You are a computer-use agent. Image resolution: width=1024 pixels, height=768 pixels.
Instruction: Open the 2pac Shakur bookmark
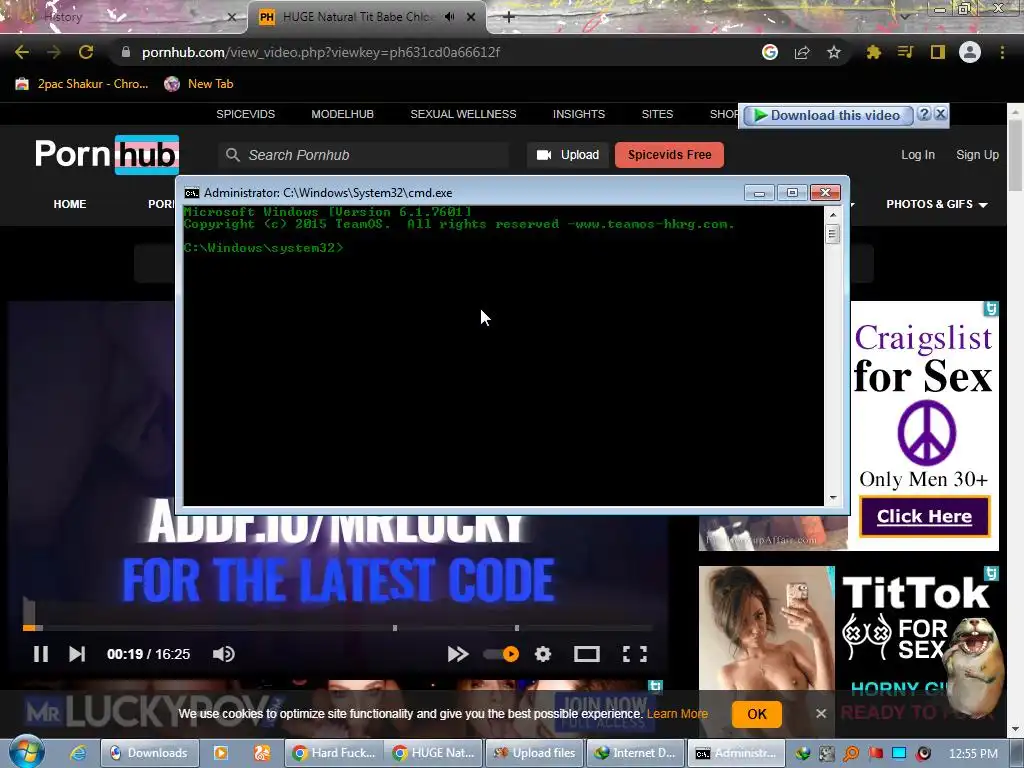pos(82,84)
